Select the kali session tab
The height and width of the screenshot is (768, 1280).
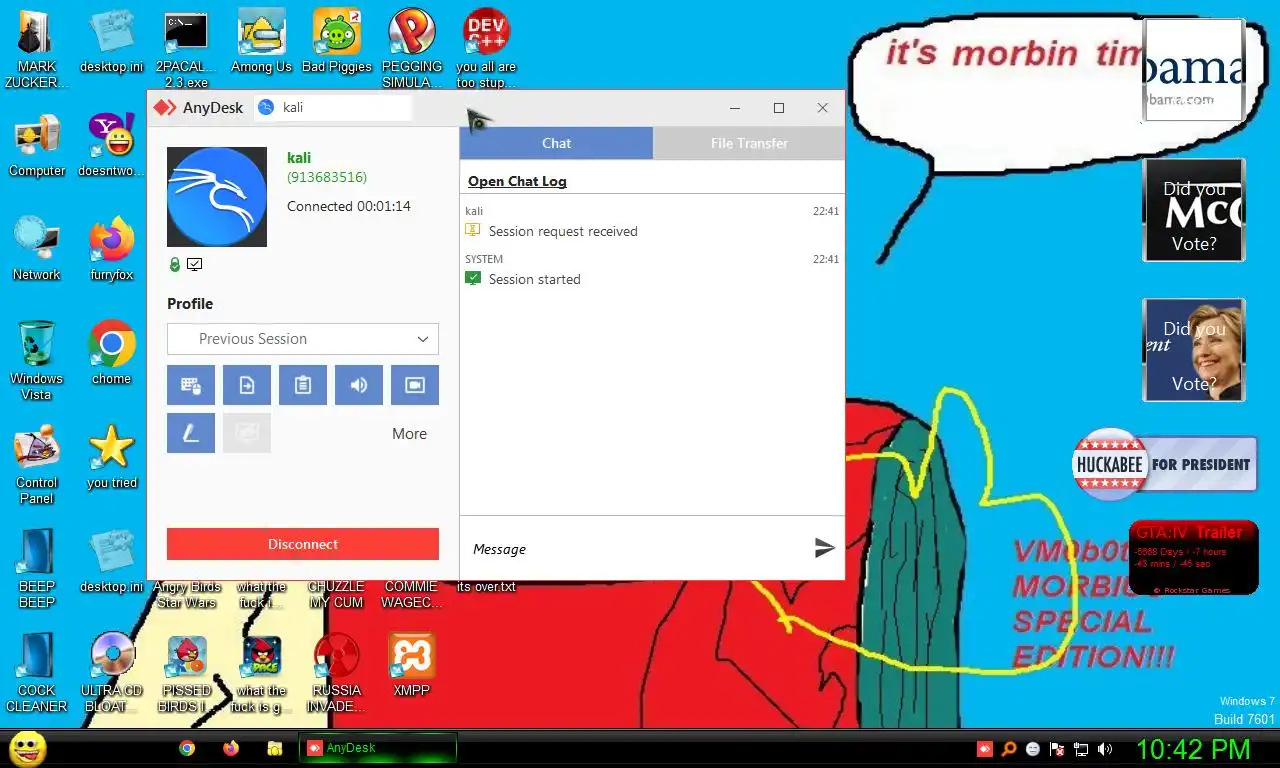coord(332,107)
